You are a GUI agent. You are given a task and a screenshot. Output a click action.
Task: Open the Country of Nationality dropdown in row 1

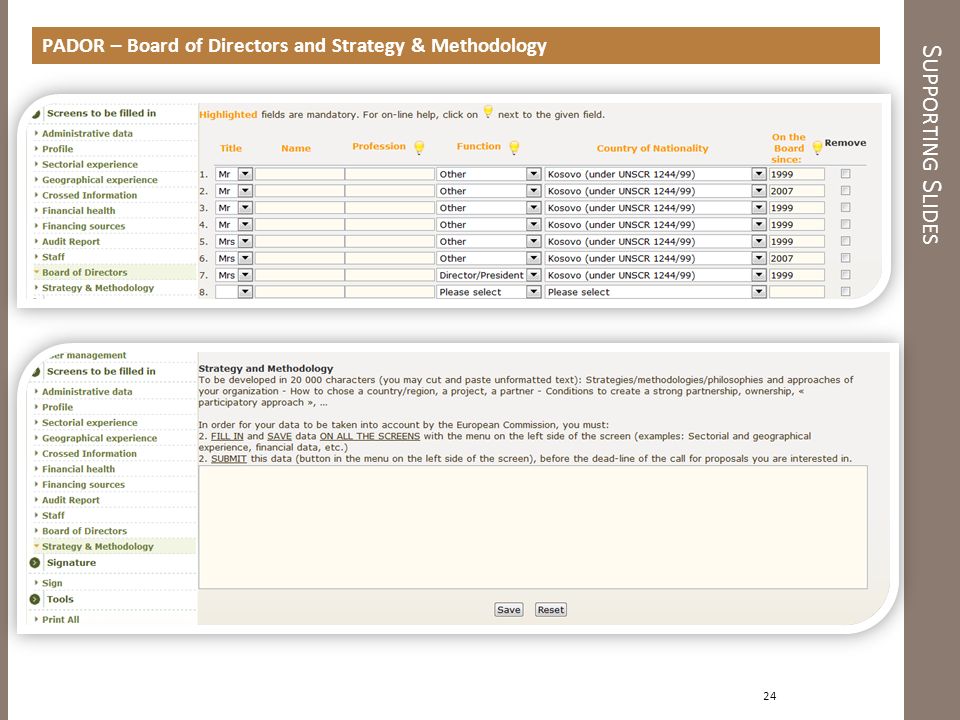coord(759,174)
